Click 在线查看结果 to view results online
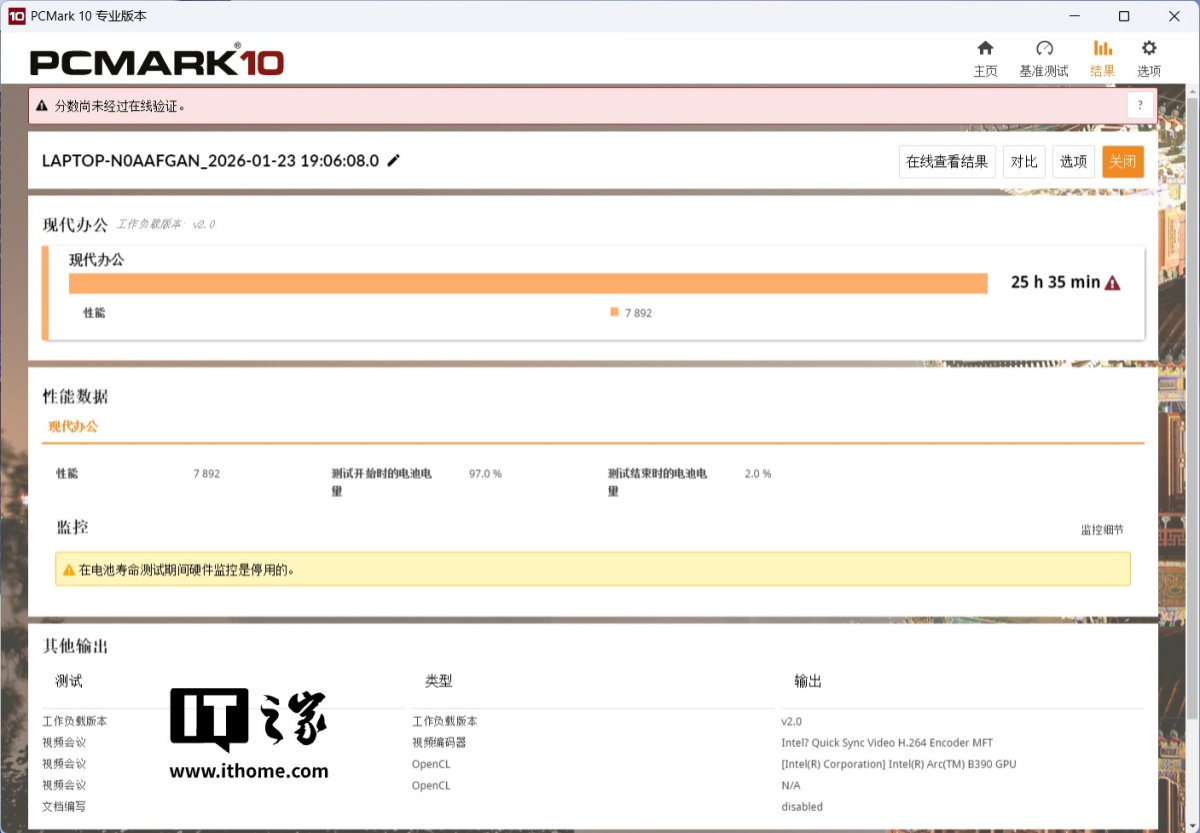Image resolution: width=1200 pixels, height=833 pixels. coord(946,161)
